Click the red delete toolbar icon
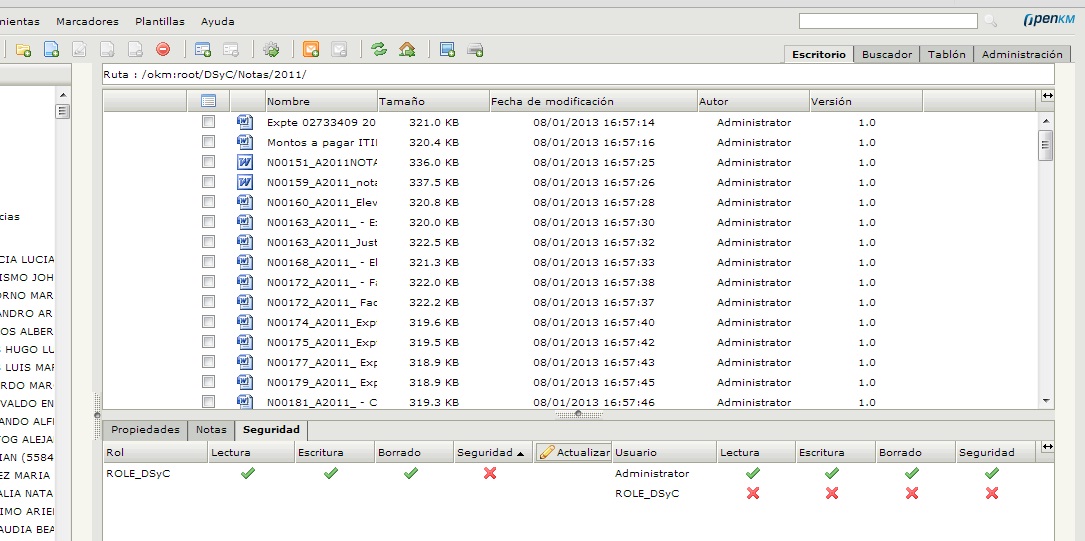The height and width of the screenshot is (541, 1085). pos(163,49)
